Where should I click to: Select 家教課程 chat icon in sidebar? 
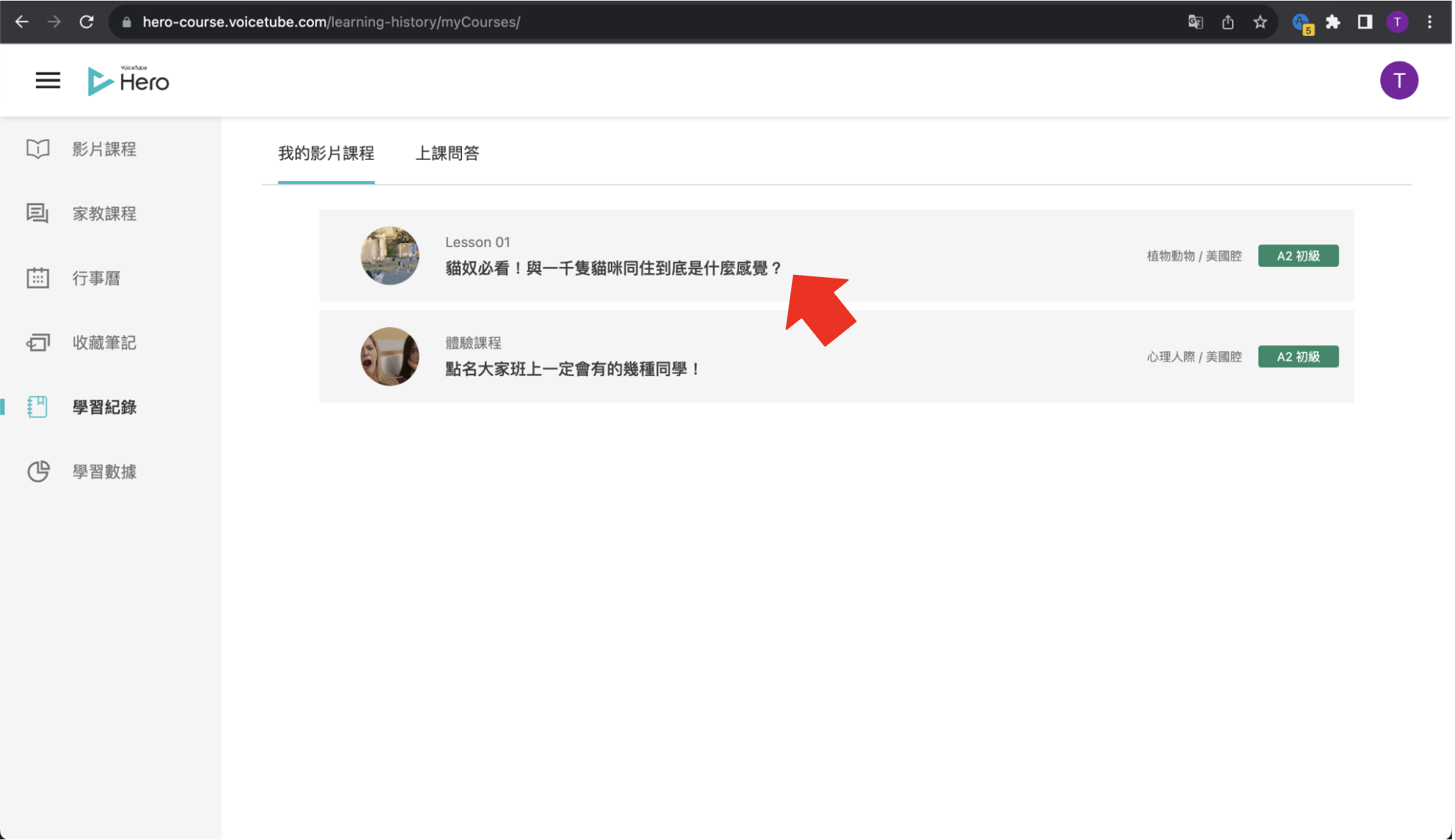pos(38,213)
